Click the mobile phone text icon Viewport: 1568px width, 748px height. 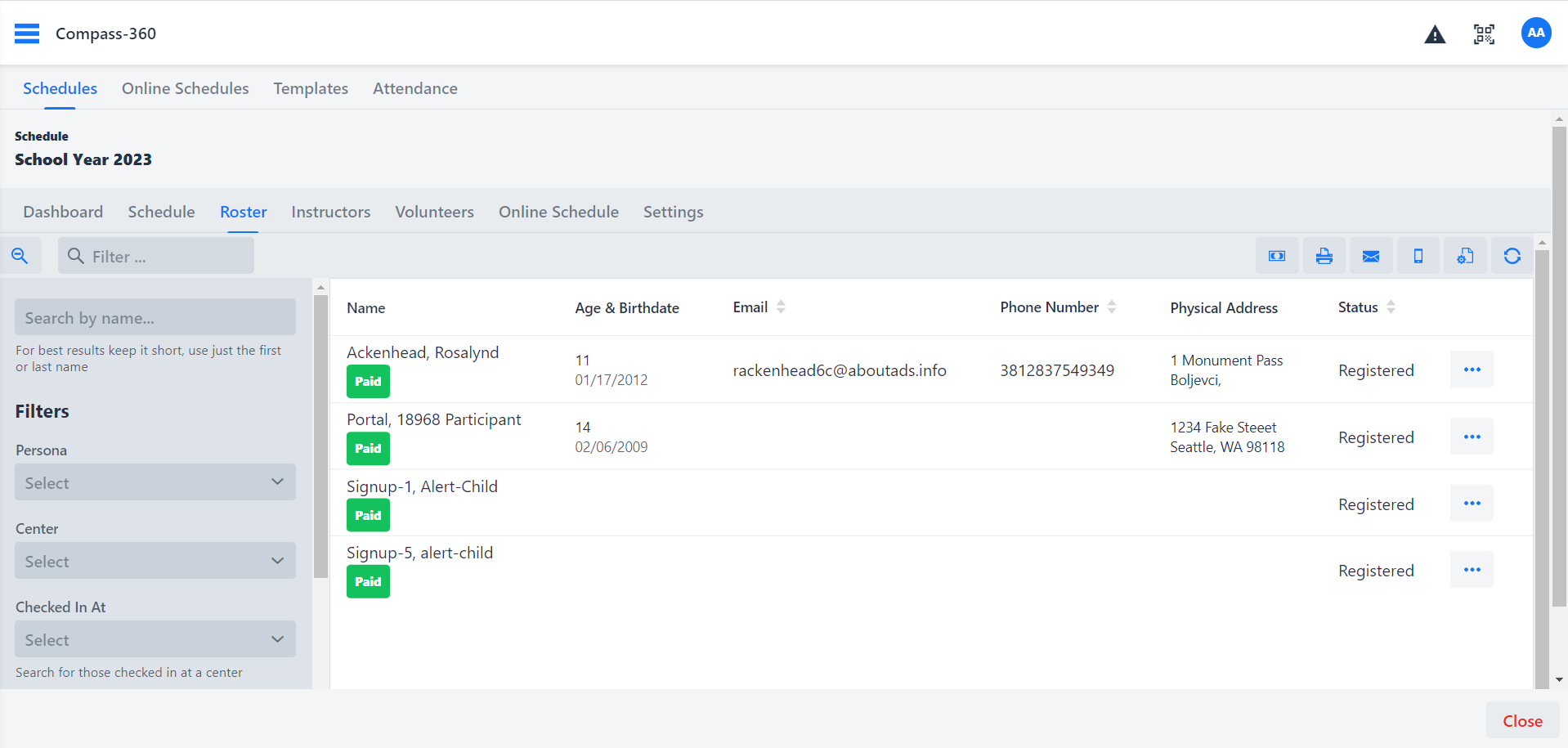point(1418,257)
